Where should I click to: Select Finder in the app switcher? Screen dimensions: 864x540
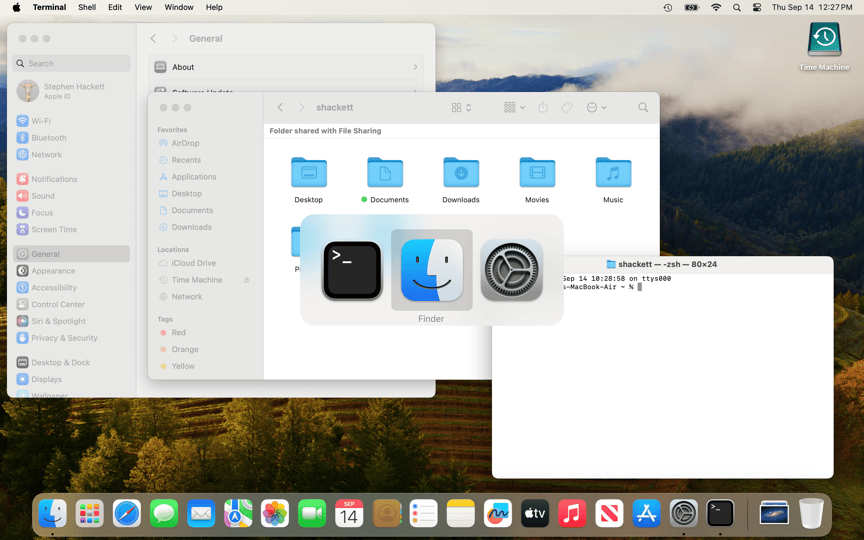431,270
